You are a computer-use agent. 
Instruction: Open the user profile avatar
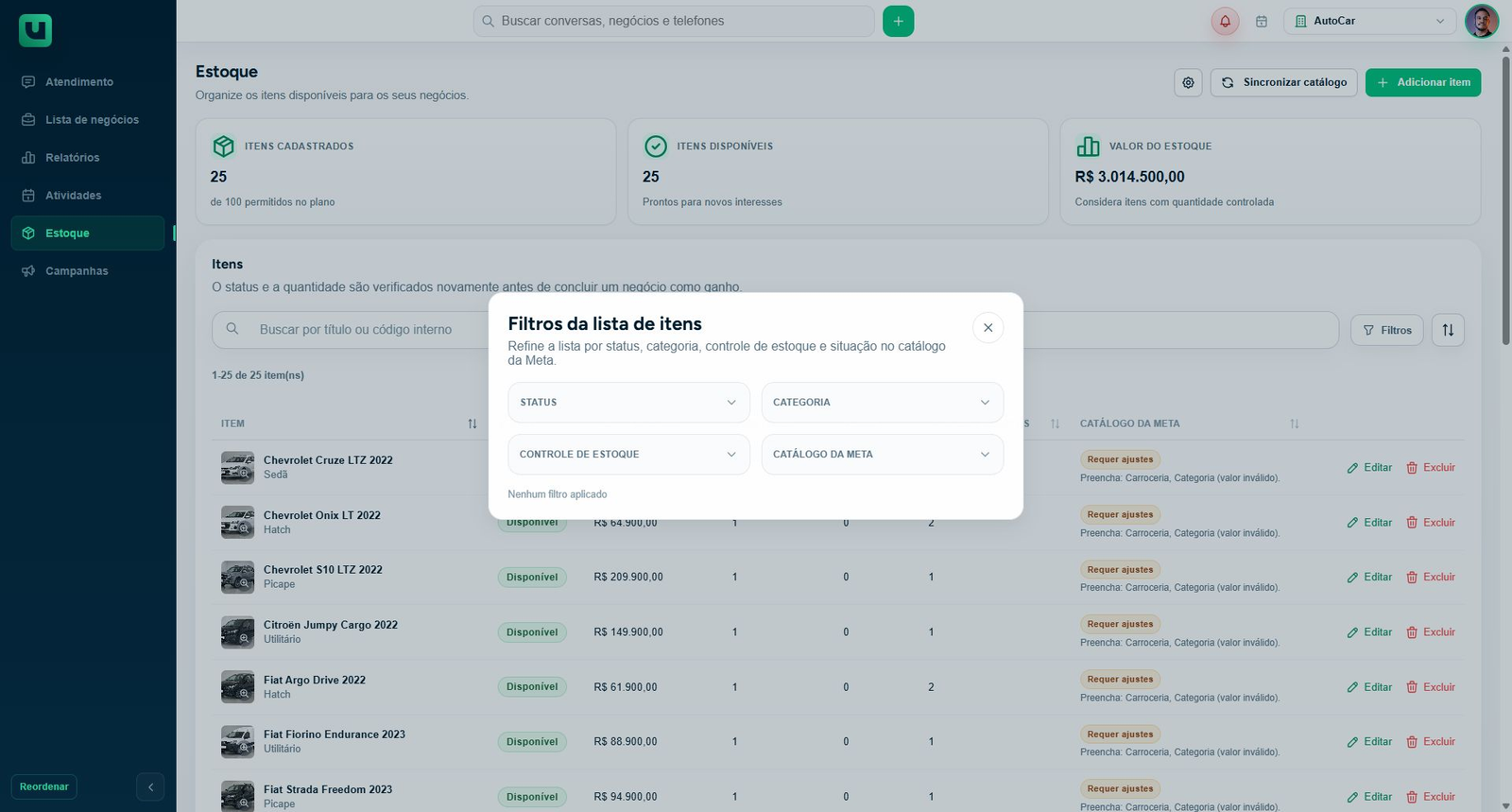coord(1481,21)
